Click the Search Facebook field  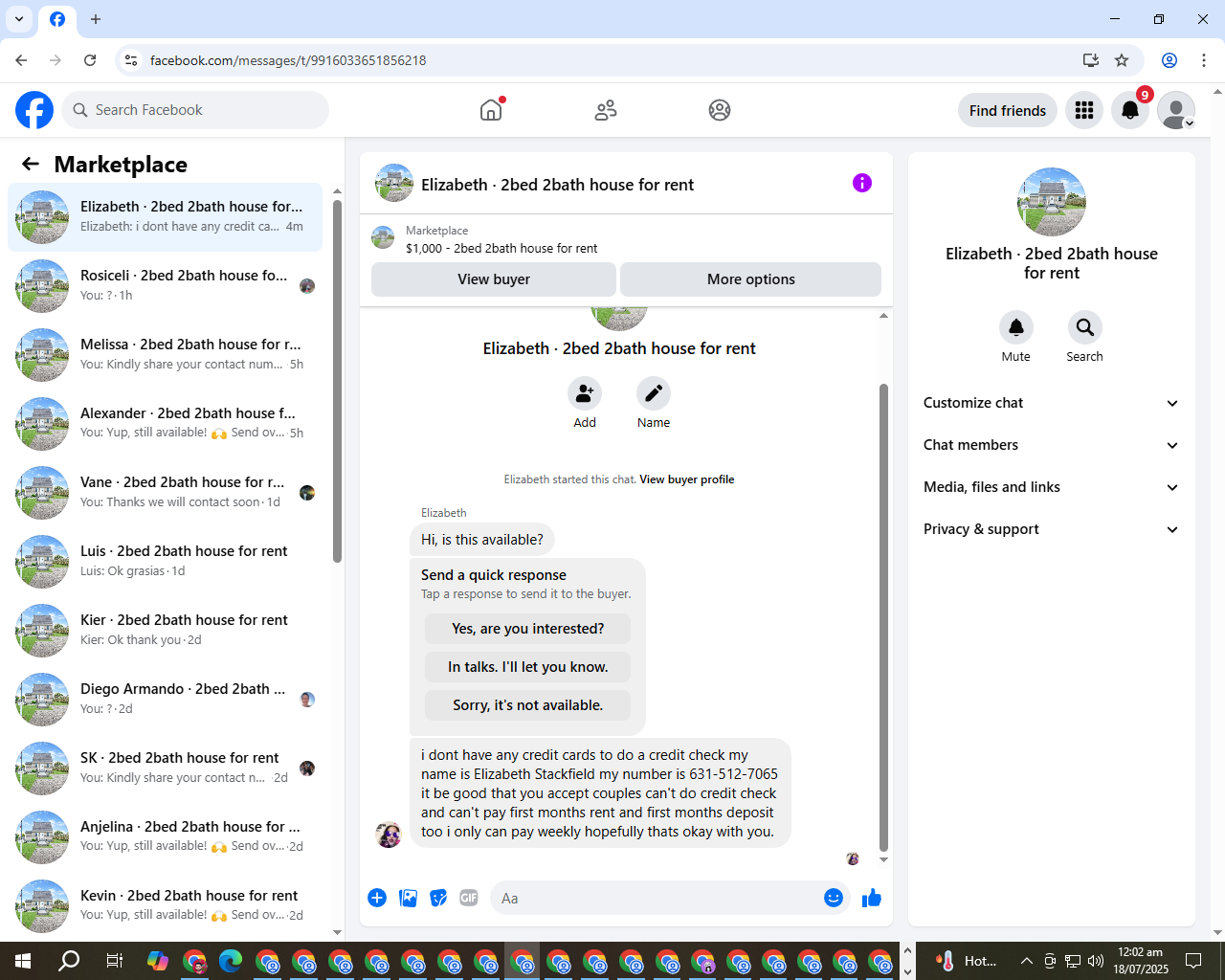click(195, 110)
